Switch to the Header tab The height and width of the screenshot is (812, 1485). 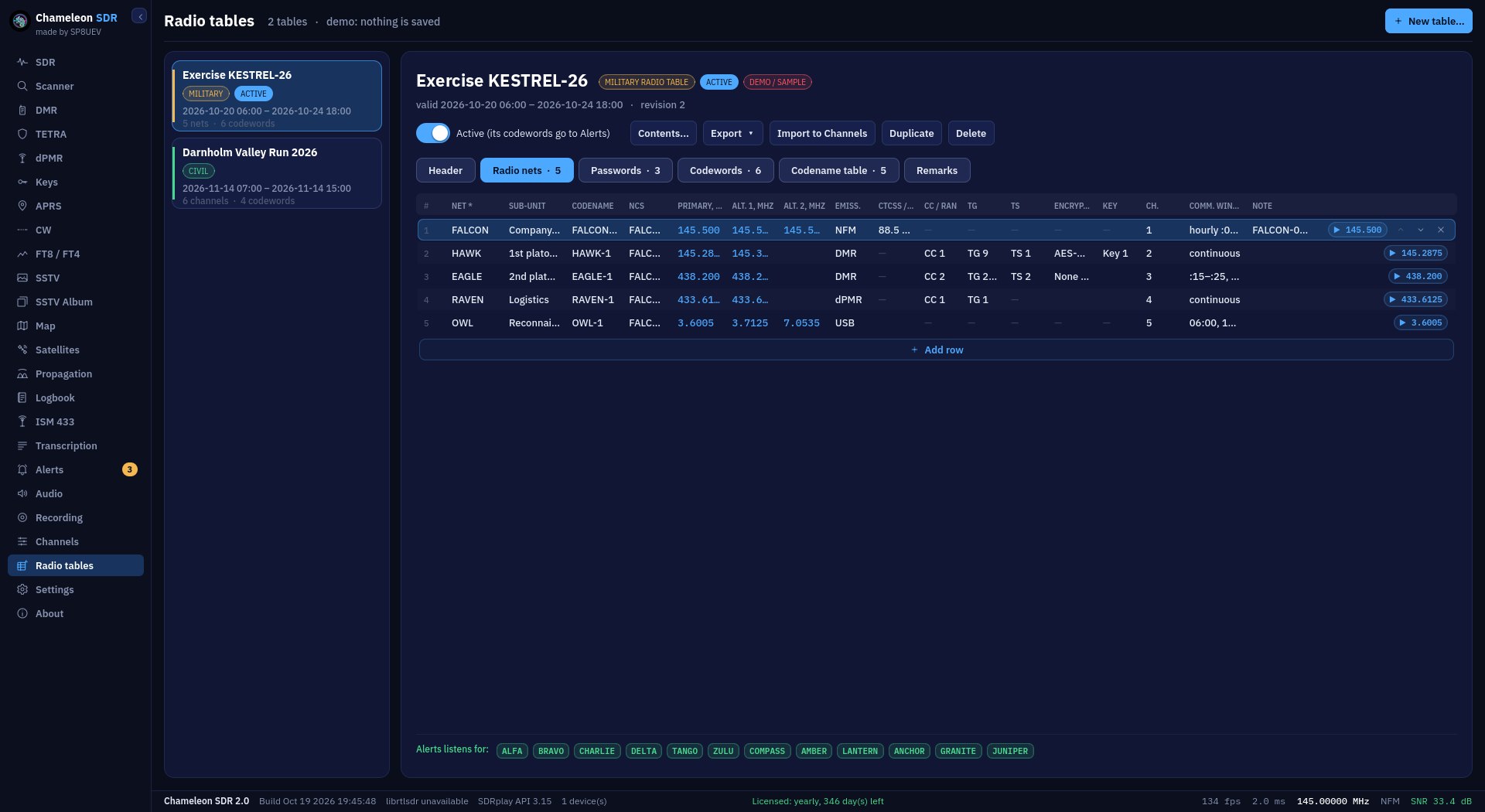445,170
